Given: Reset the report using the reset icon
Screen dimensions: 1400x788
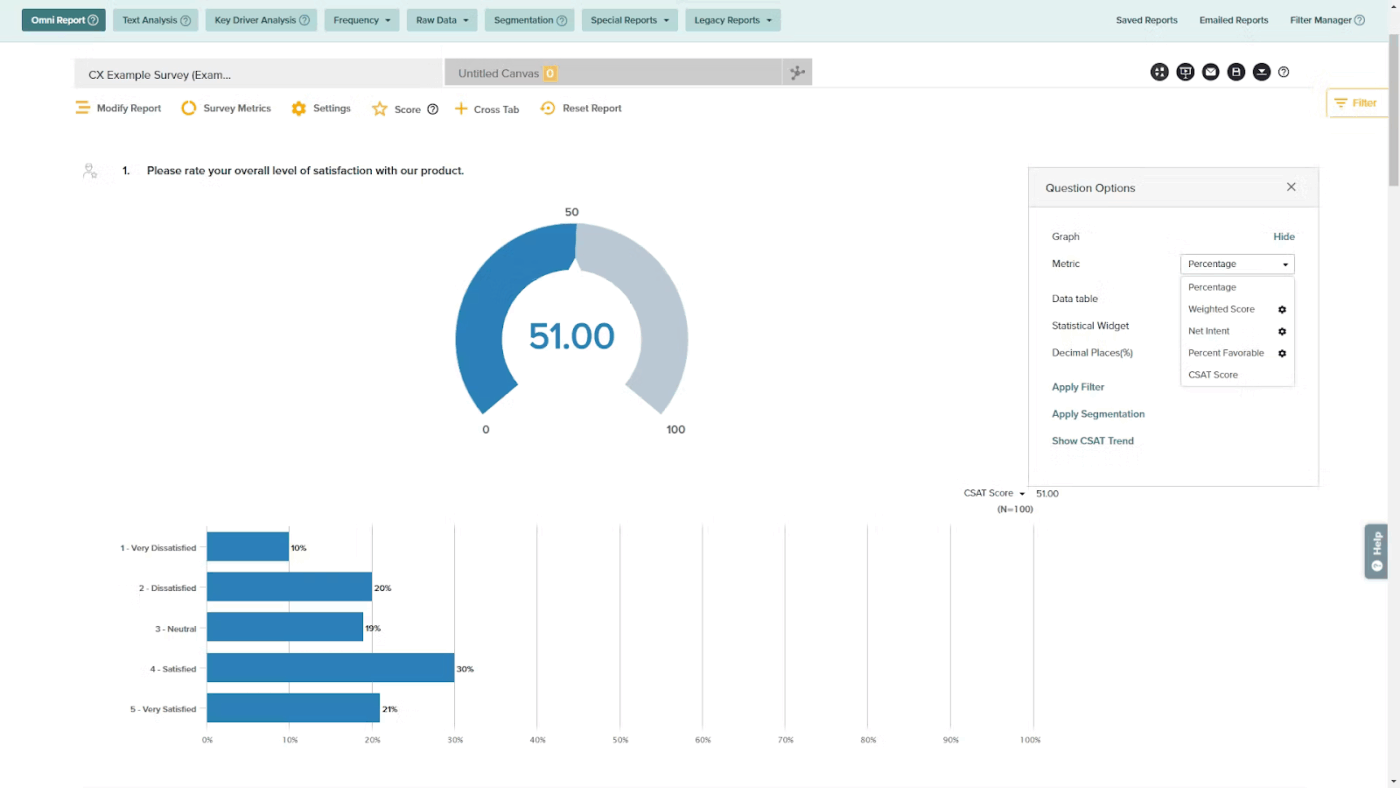Looking at the screenshot, I should (x=547, y=108).
